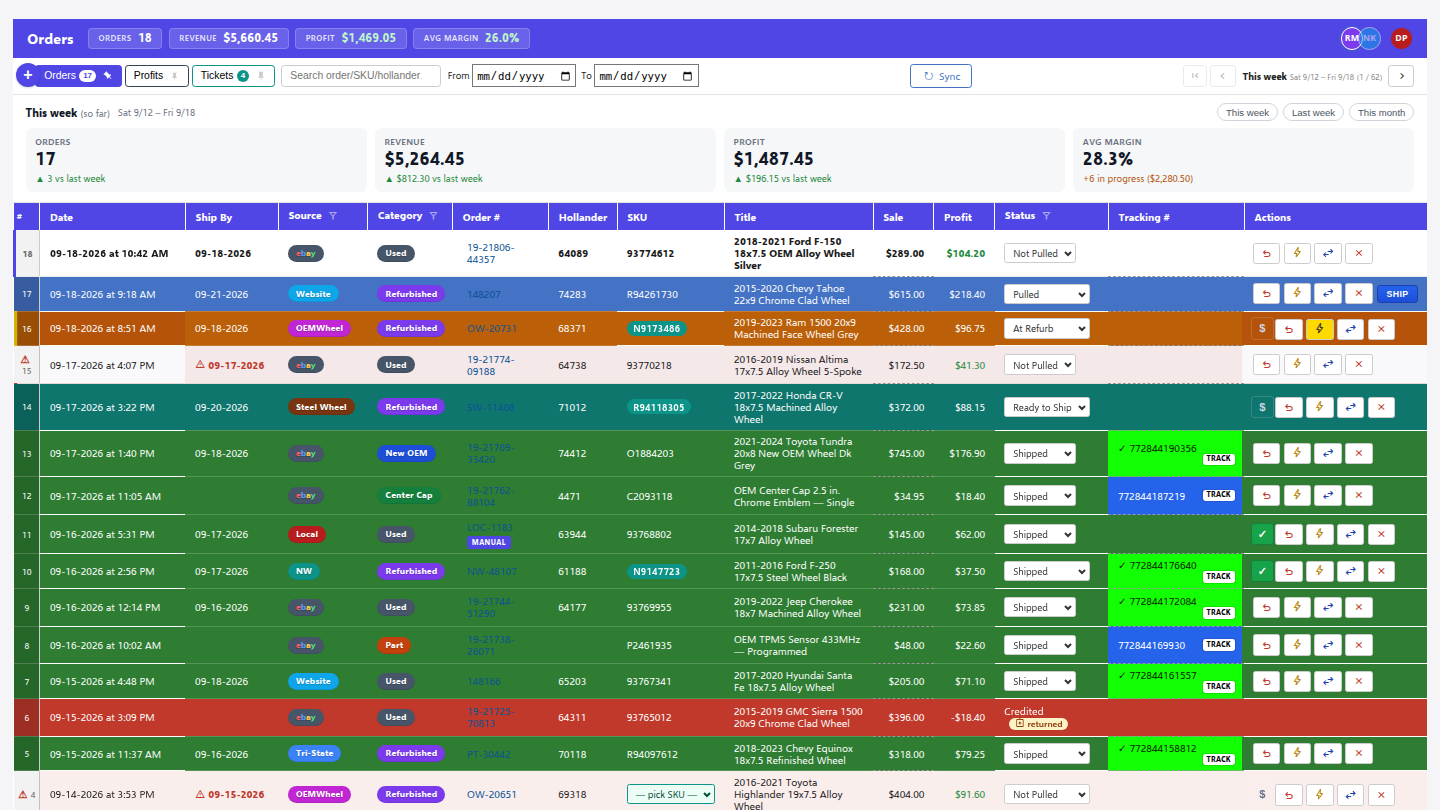
Task: Click the pin icon on the Orders tab
Action: 108,76
